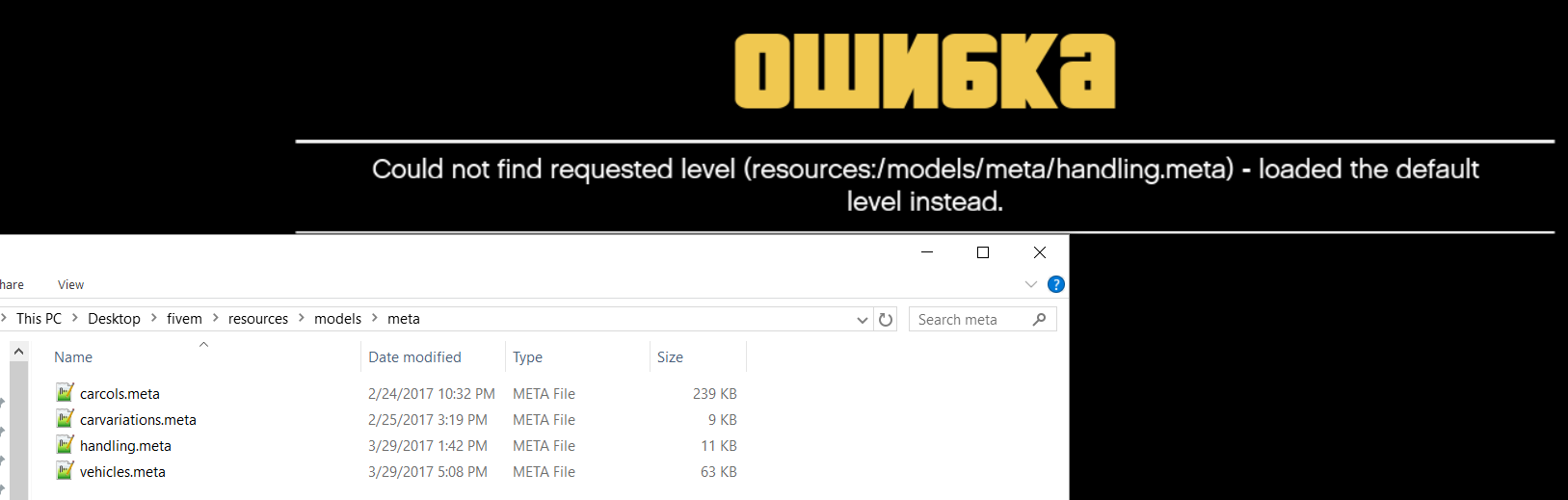Click the 63 KB size value
This screenshot has height=500, width=1568.
[719, 471]
